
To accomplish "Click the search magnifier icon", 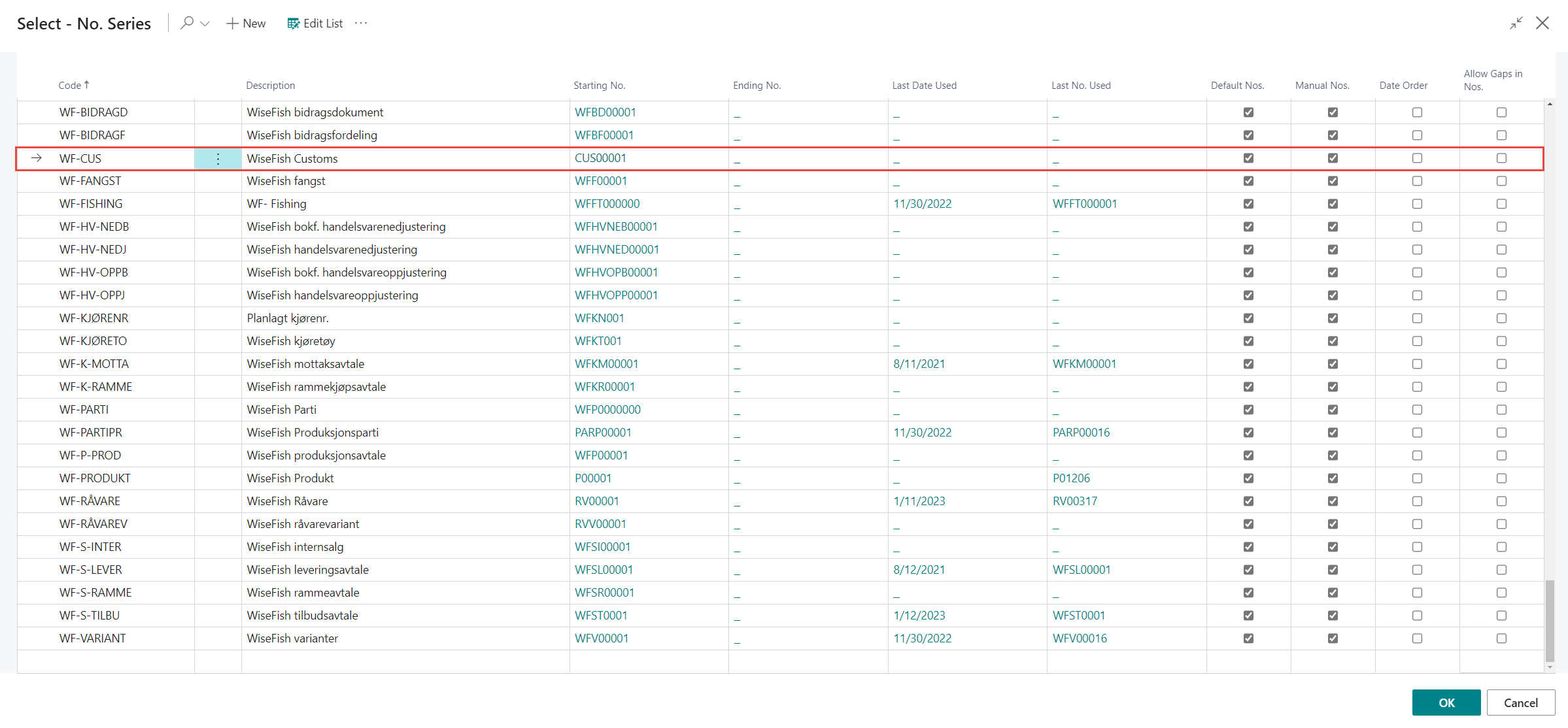I will (x=187, y=23).
